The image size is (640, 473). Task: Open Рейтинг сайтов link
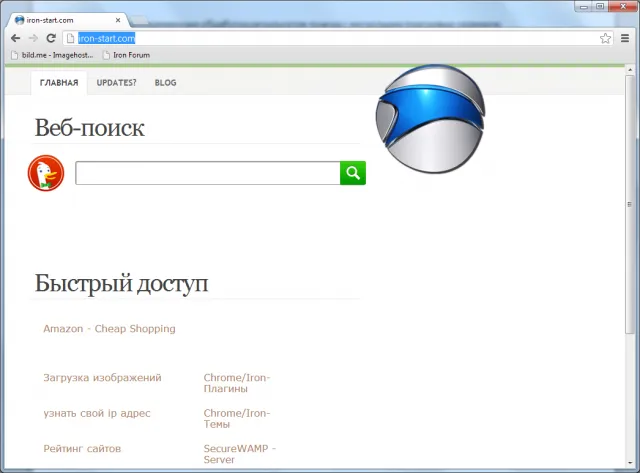[82, 449]
